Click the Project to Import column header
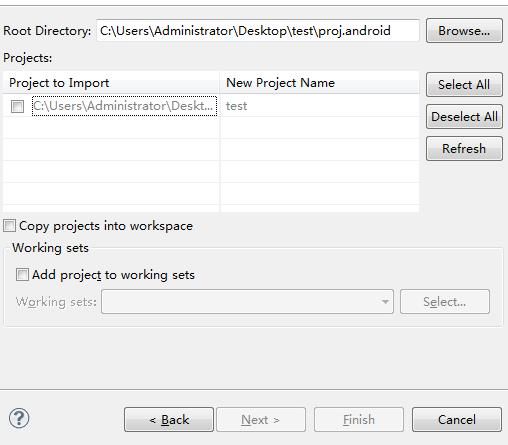Viewport: 508px width, 445px height. [x=111, y=83]
